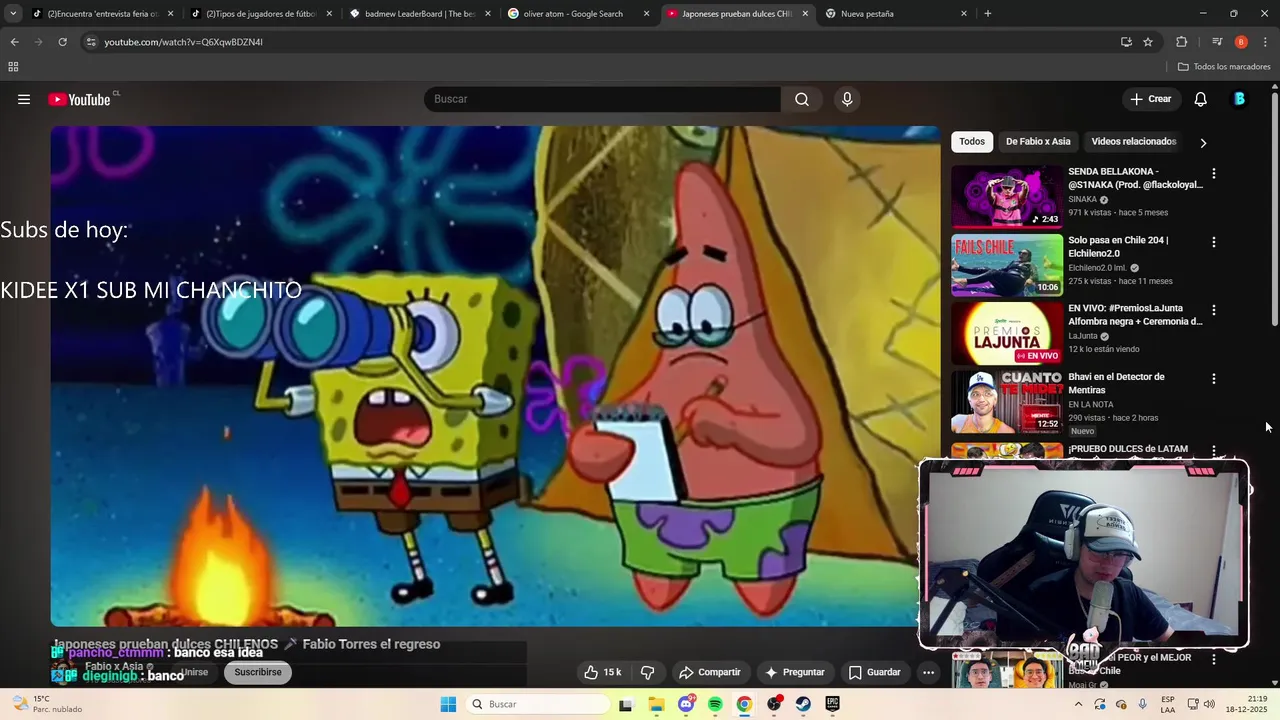Viewport: 1280px width, 720px height.
Task: Open options menu for PremiosLaJunta live video
Action: [1214, 310]
